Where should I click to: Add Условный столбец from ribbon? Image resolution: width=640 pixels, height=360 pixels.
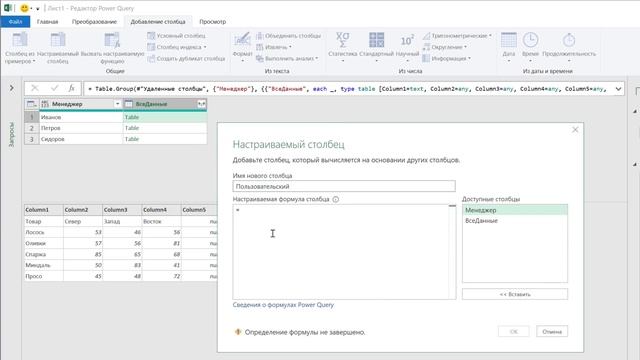click(x=176, y=36)
